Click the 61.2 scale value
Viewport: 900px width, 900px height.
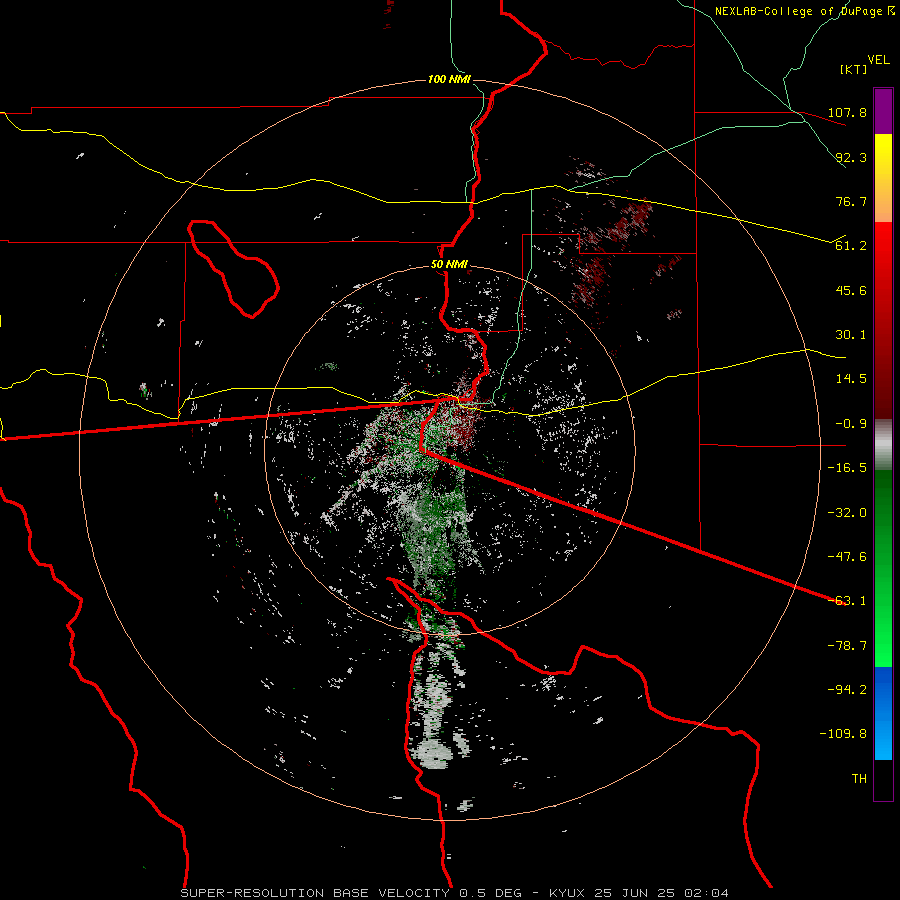pyautogui.click(x=851, y=246)
